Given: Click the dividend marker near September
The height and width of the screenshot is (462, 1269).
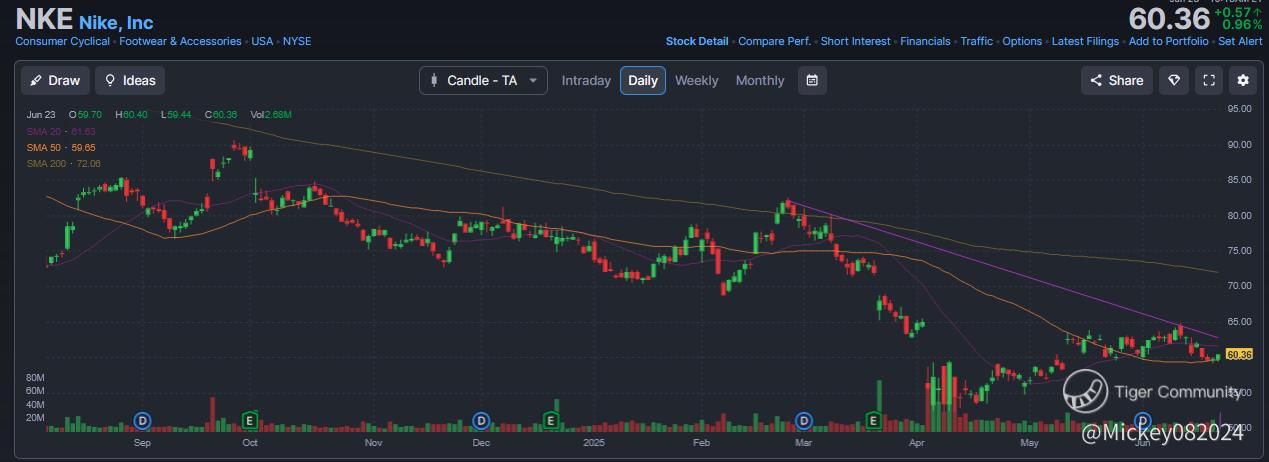Looking at the screenshot, I should click(x=142, y=419).
